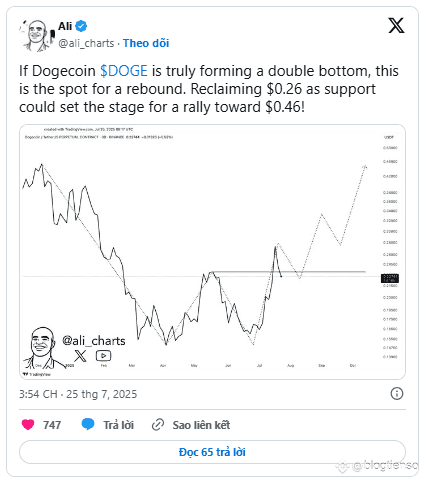Click Sao liên kết to copy link
Viewport: 426px width, 483px height.
(x=201, y=425)
